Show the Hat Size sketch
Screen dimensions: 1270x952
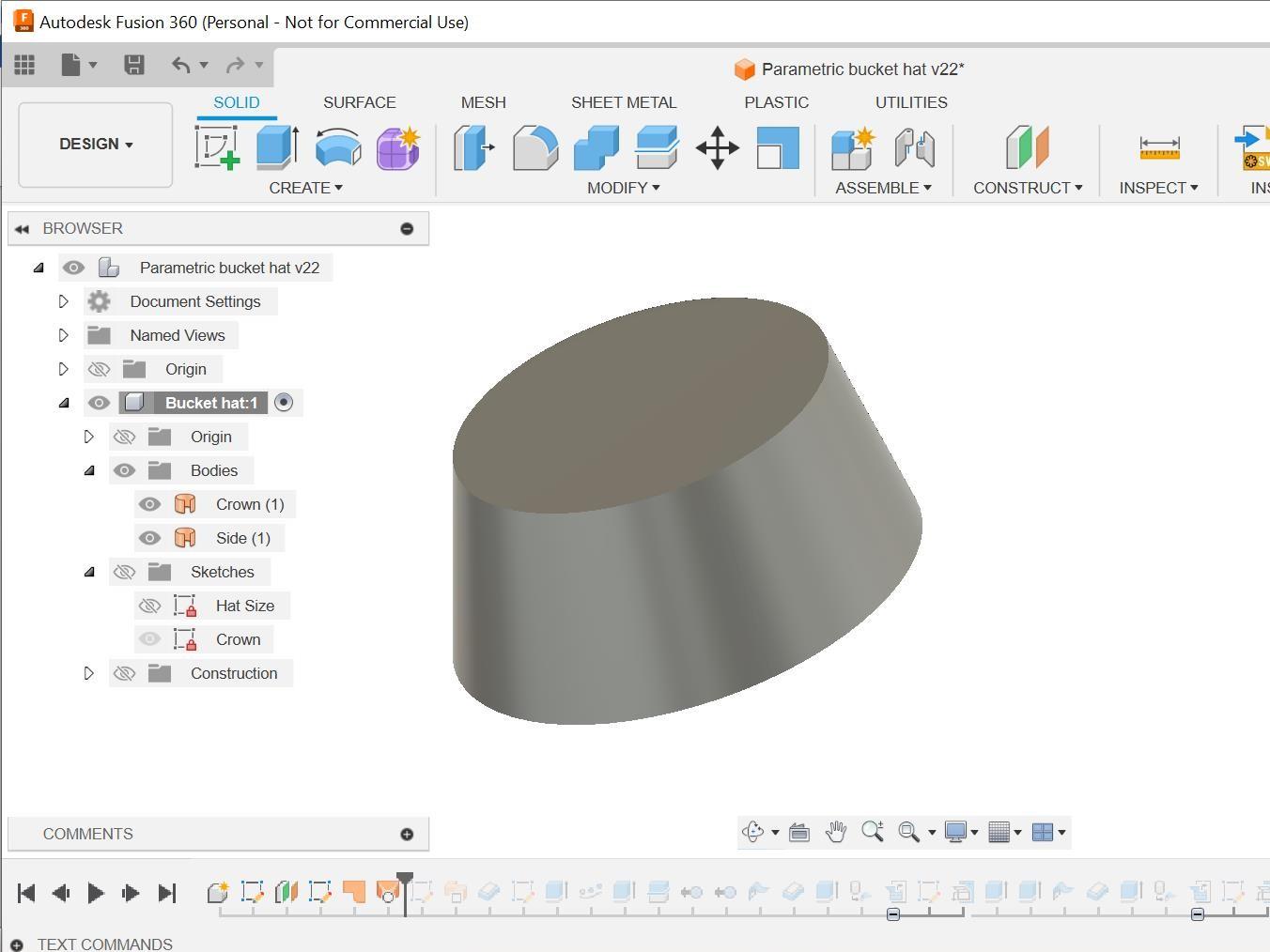click(x=149, y=606)
